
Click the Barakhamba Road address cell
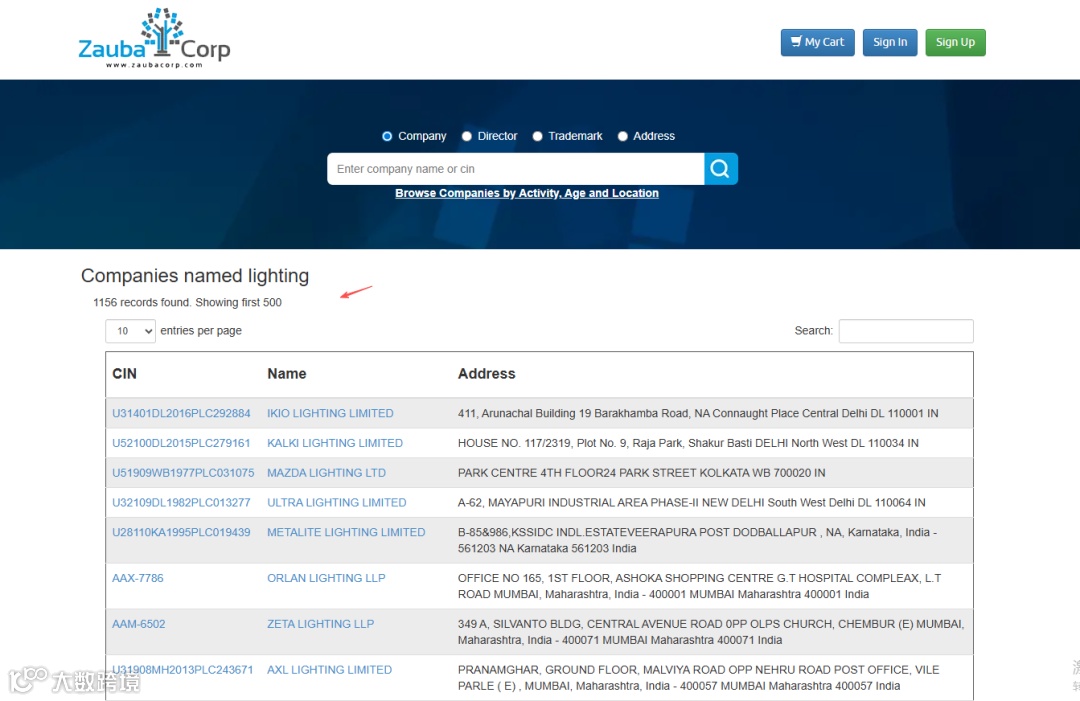point(698,413)
